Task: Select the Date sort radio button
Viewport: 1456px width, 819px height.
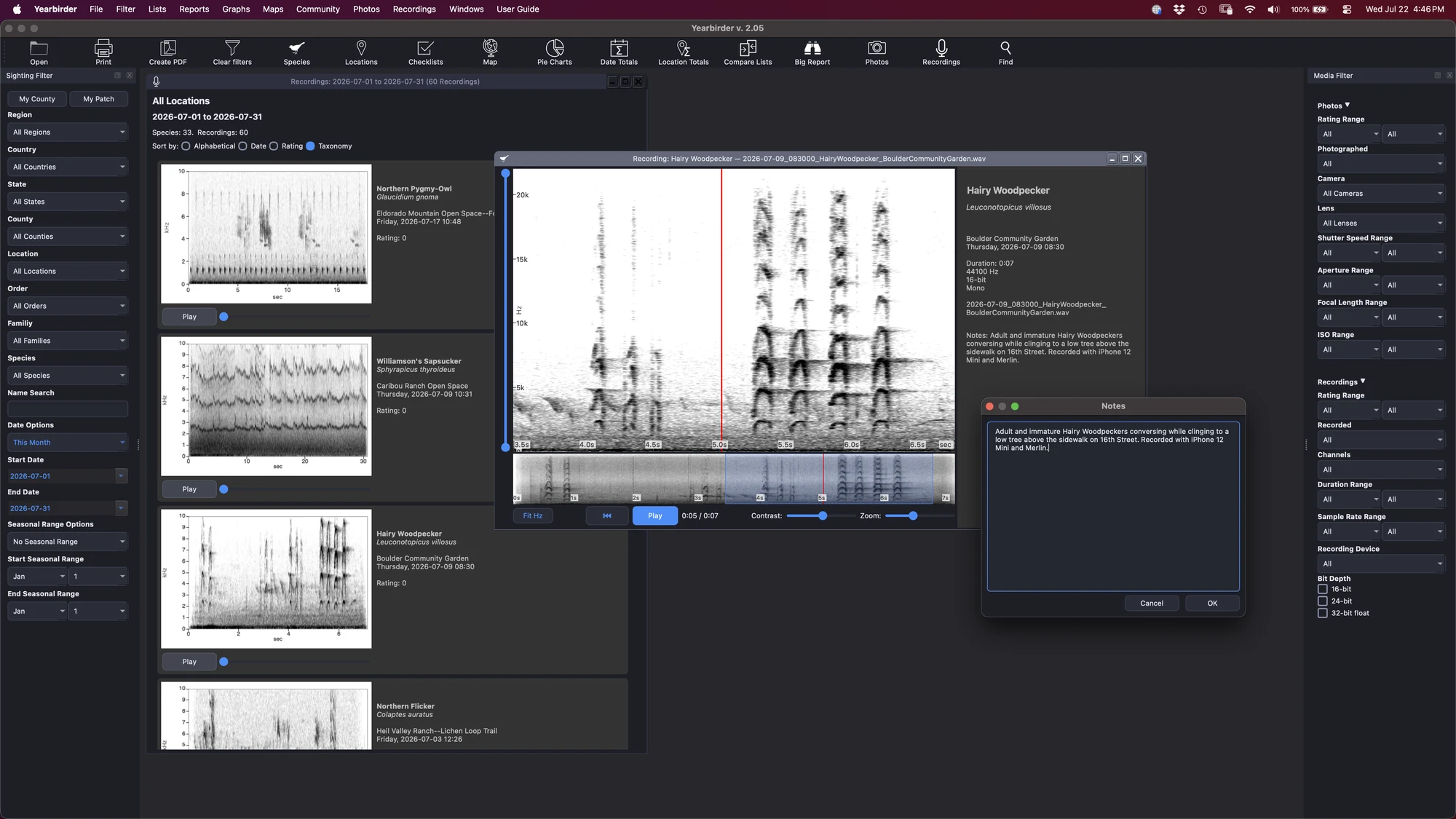Action: coord(242,146)
